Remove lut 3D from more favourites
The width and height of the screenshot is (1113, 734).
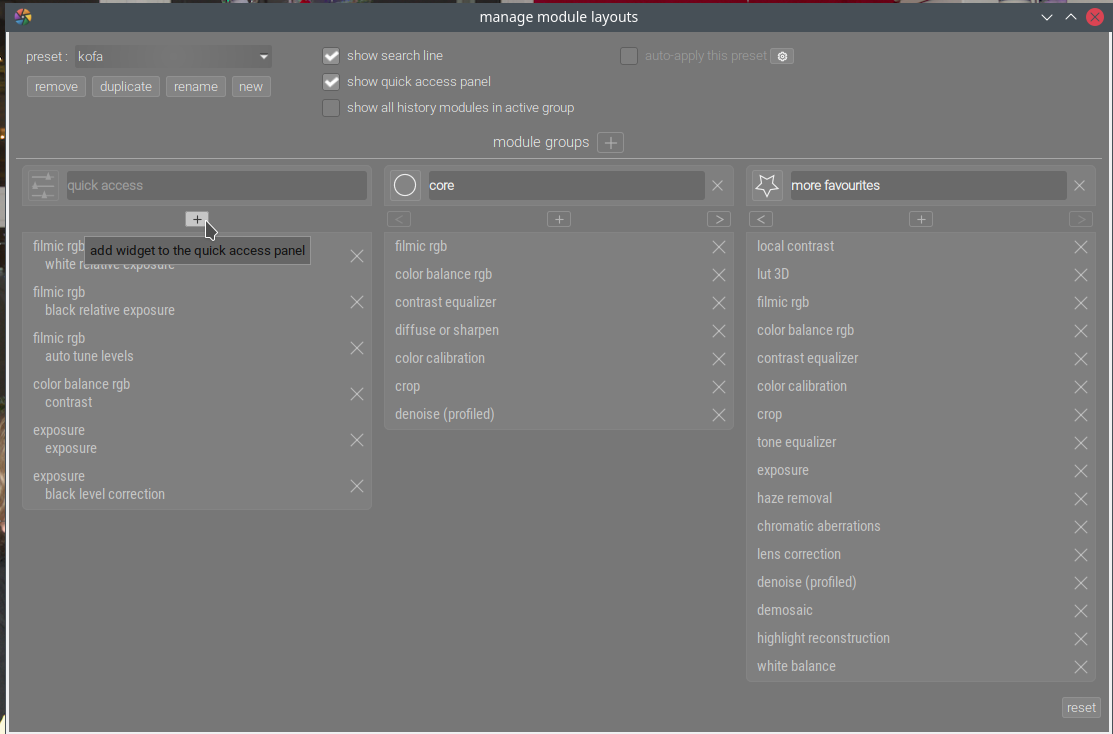point(1080,275)
